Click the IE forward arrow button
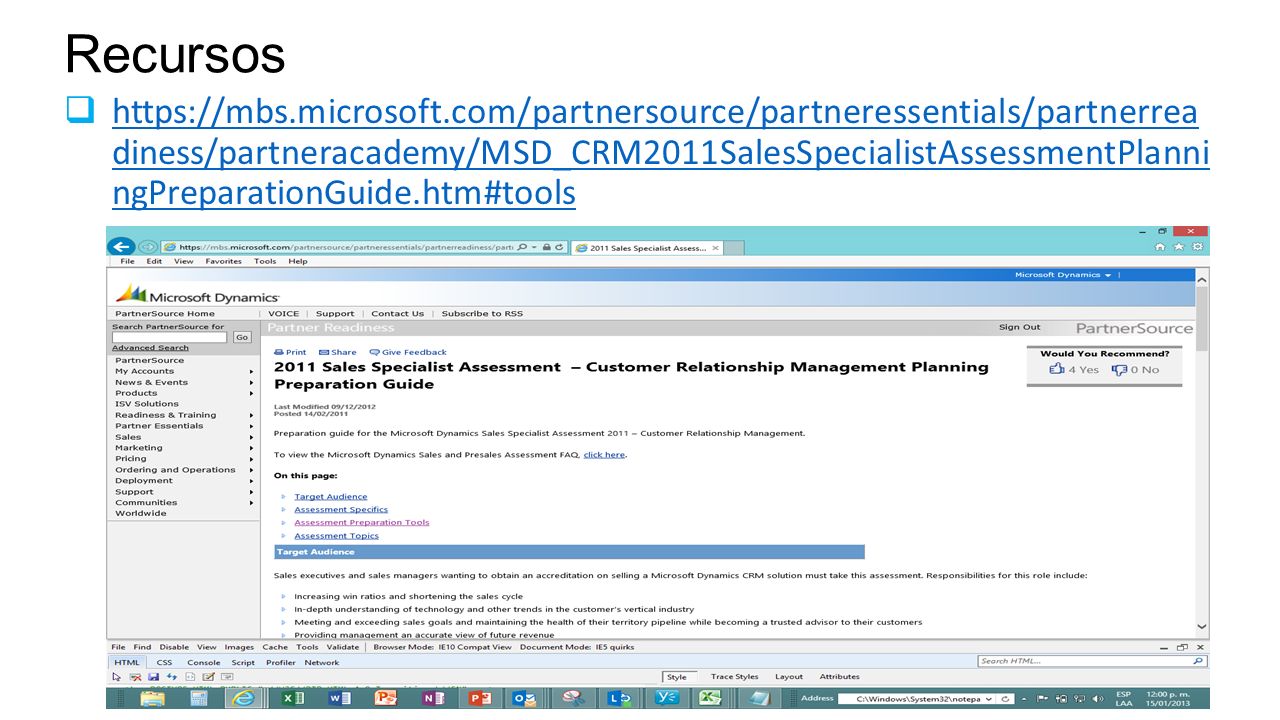The width and height of the screenshot is (1280, 720). pos(148,247)
